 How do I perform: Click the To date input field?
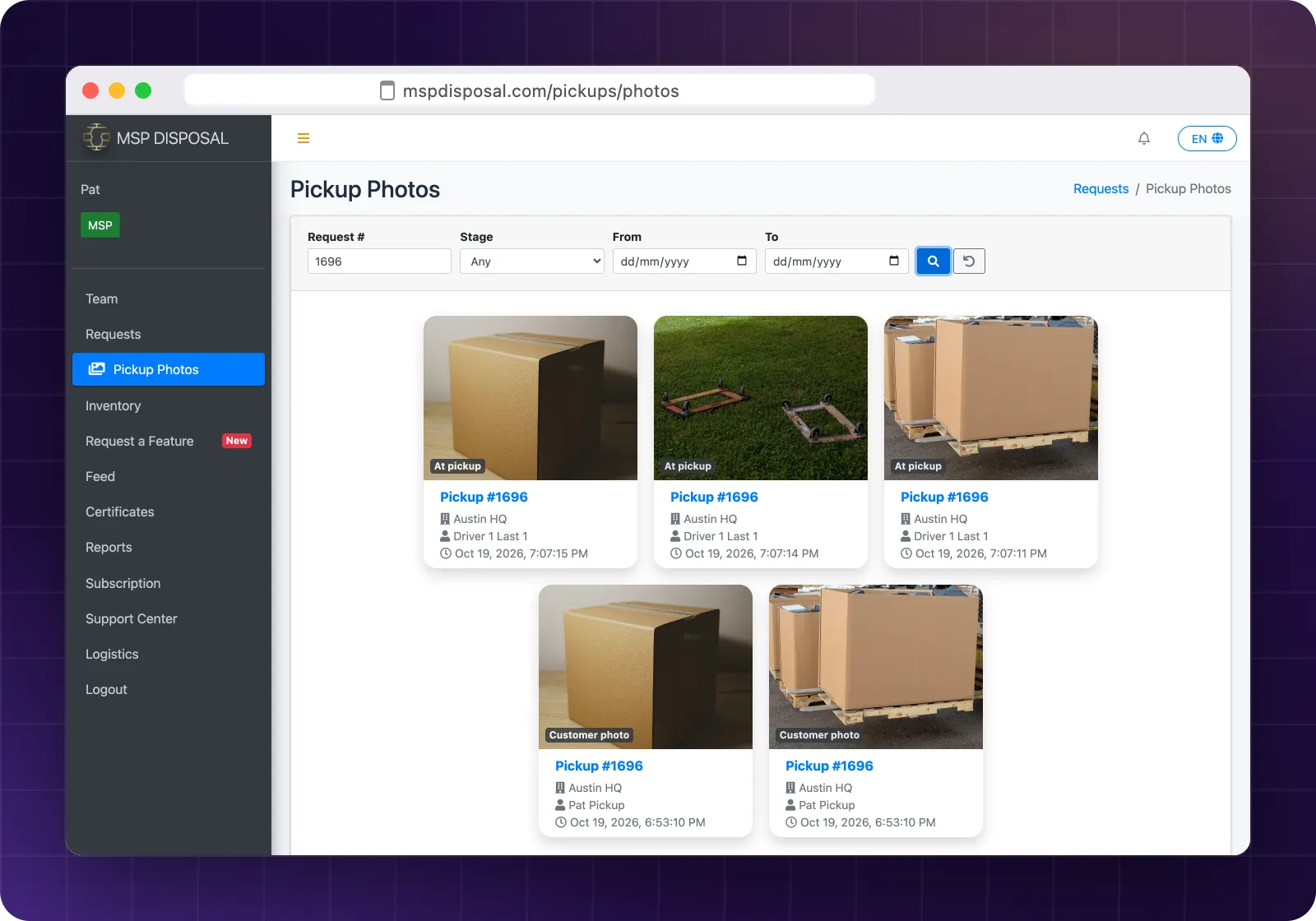pyautogui.click(x=836, y=261)
